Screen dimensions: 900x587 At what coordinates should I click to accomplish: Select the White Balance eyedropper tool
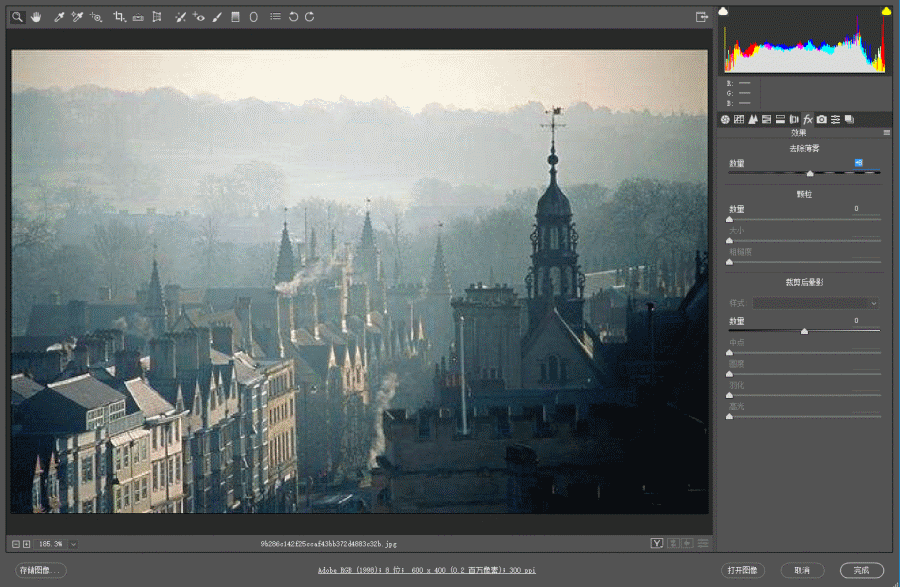point(59,17)
